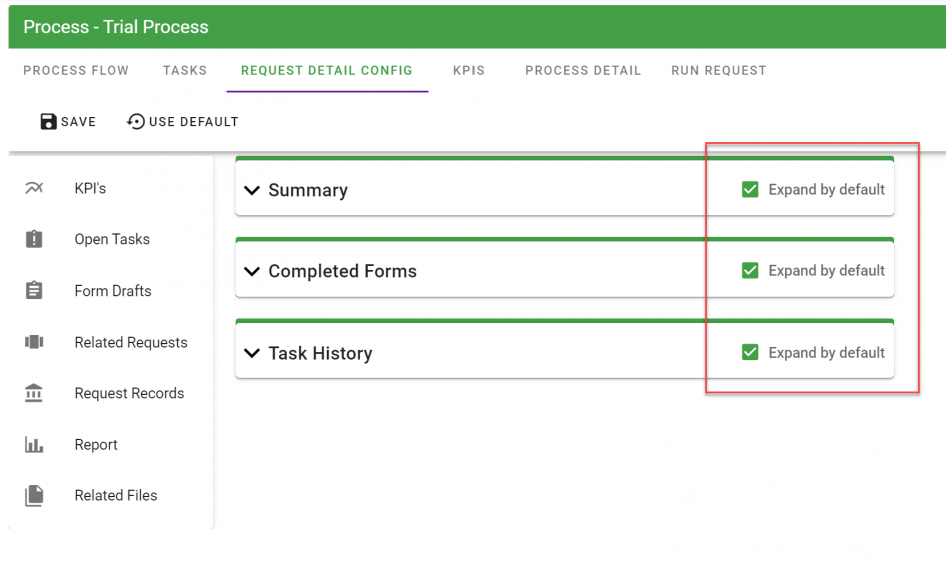Image resolution: width=946 pixels, height=573 pixels.
Task: Click the Form Drafts icon in sidebar
Action: (x=34, y=291)
